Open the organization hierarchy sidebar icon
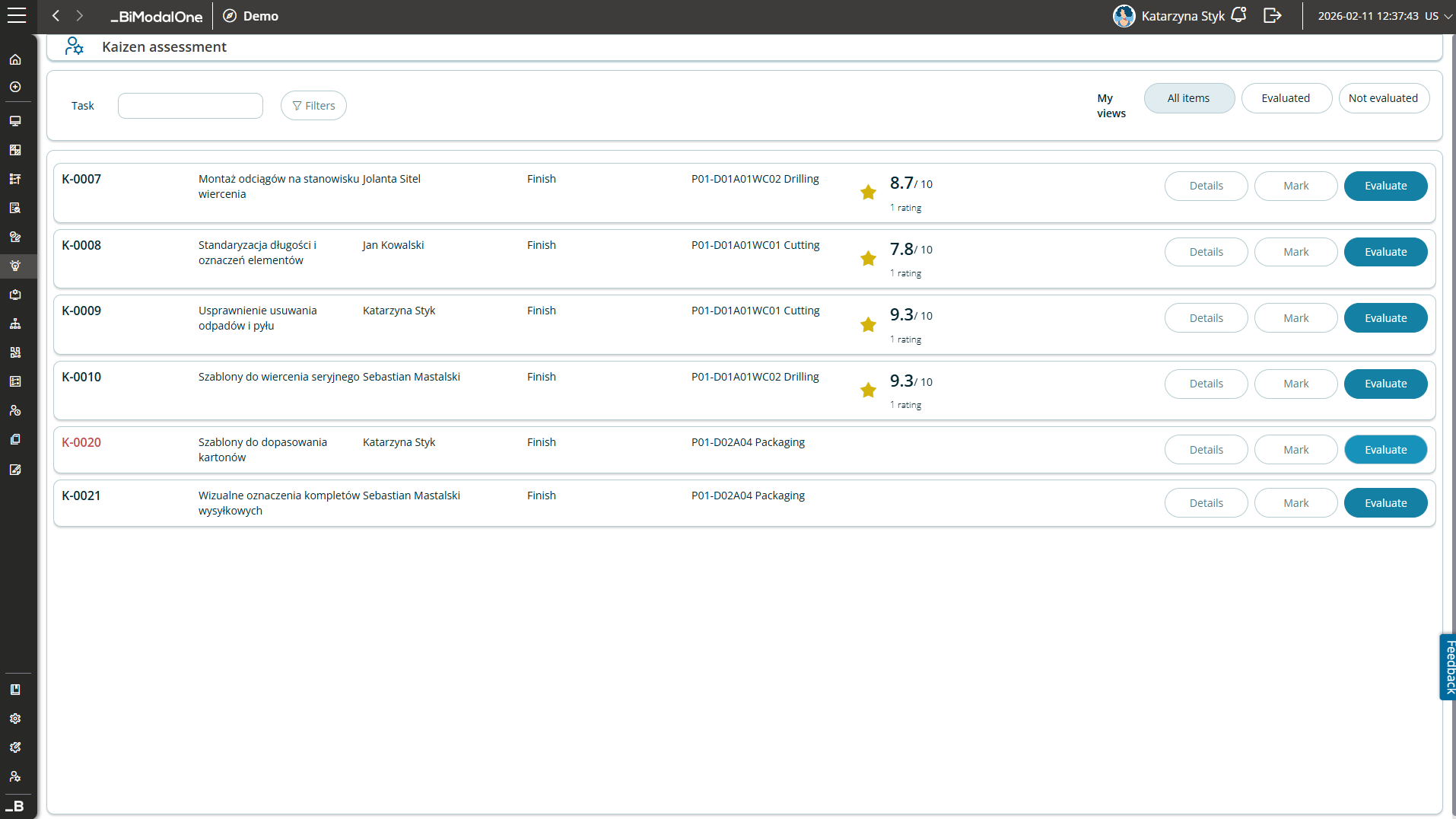This screenshot has width=1456, height=819. [x=15, y=323]
